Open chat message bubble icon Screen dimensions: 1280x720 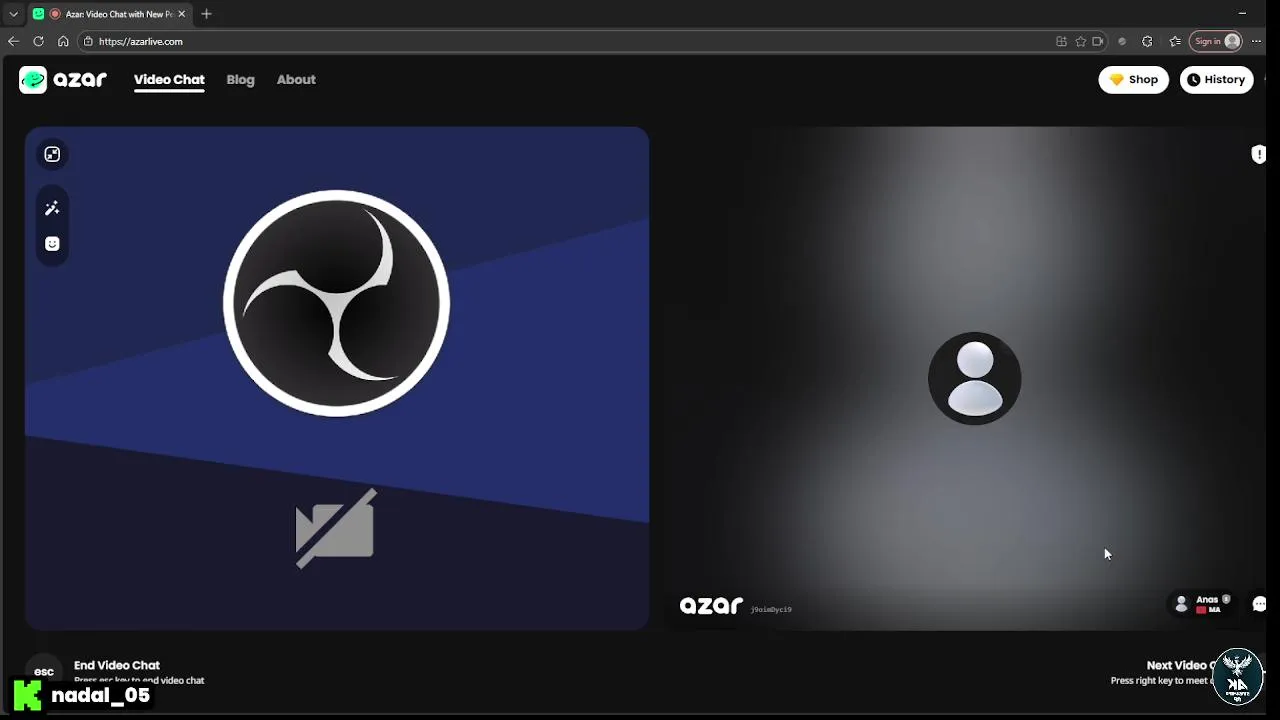click(1259, 604)
